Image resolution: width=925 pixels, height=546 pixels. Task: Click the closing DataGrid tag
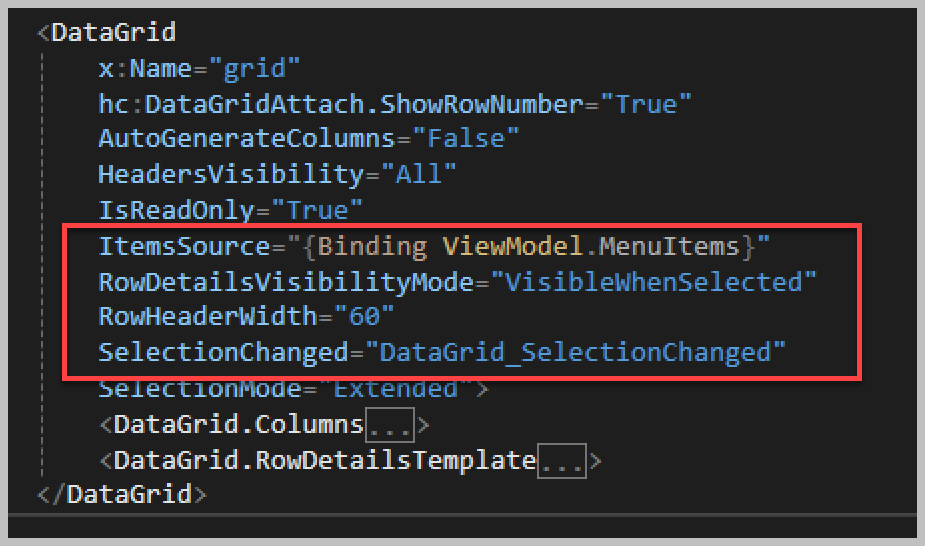tap(122, 494)
